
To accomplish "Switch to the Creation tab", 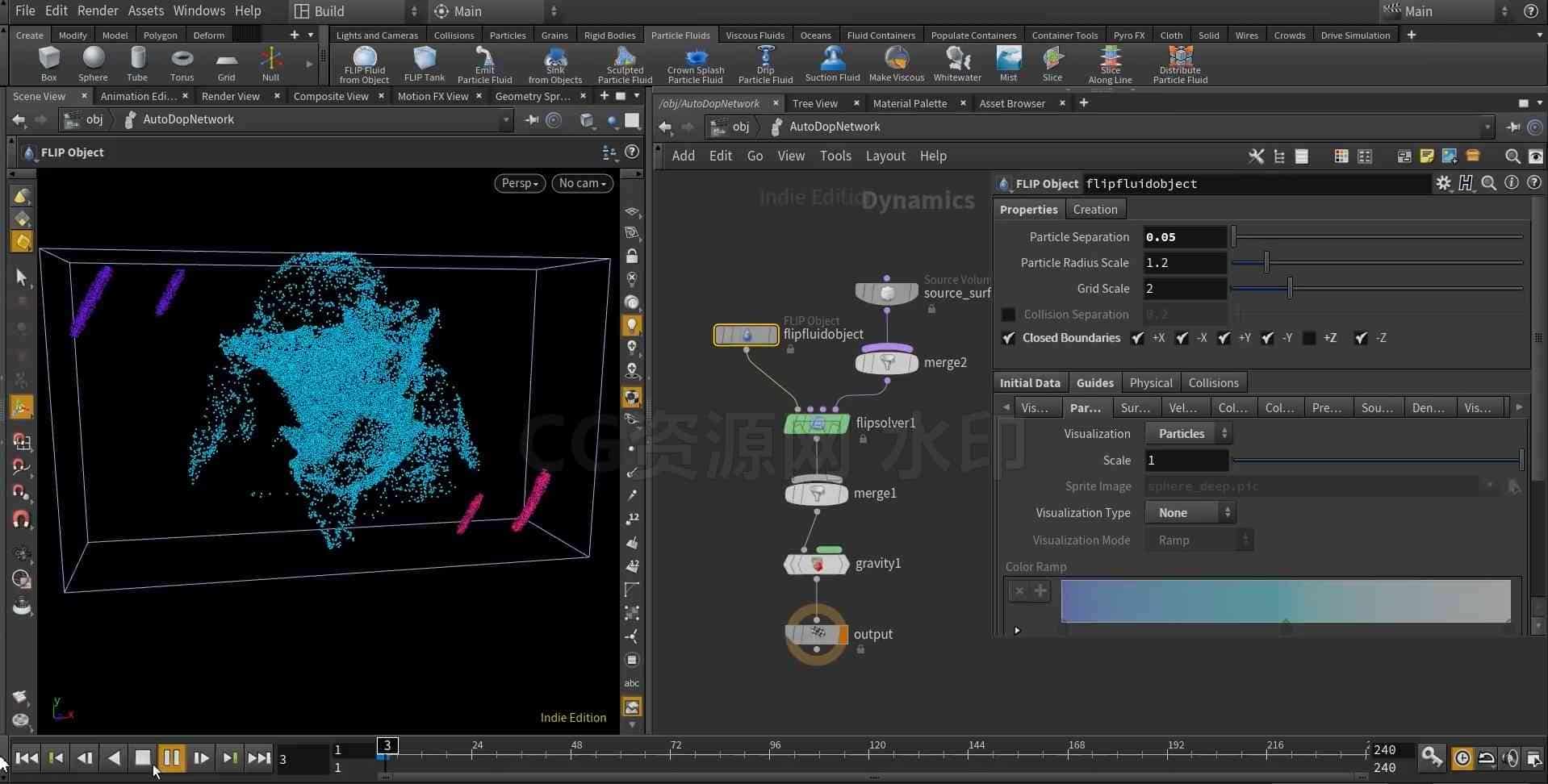I will [x=1094, y=209].
